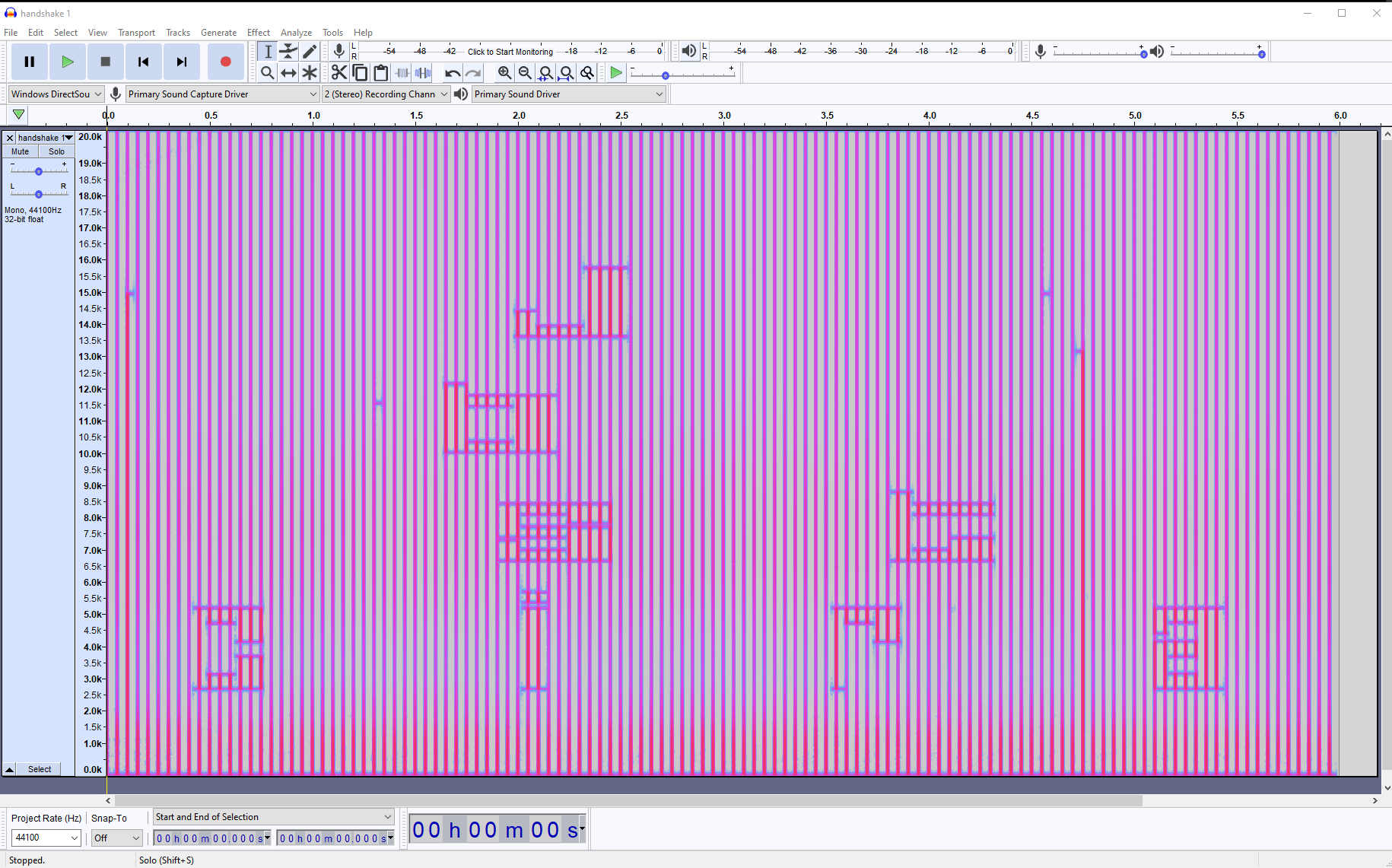The width and height of the screenshot is (1392, 868).
Task: Open the Select menu
Action: tap(65, 33)
